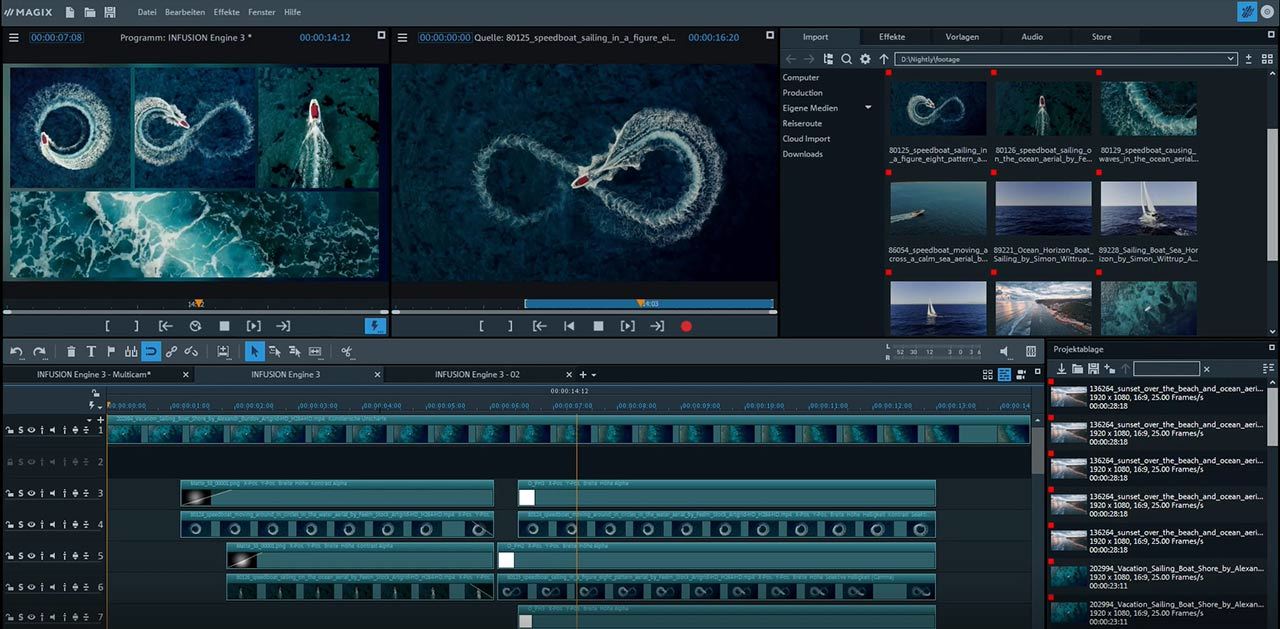Add a new timeline tab with plus

(x=582, y=375)
